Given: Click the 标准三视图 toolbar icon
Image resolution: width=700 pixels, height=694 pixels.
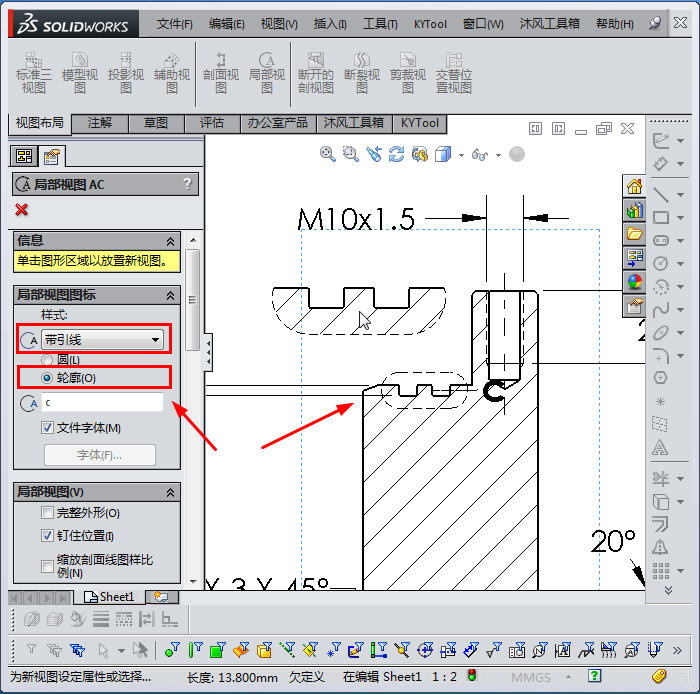Looking at the screenshot, I should [x=34, y=72].
